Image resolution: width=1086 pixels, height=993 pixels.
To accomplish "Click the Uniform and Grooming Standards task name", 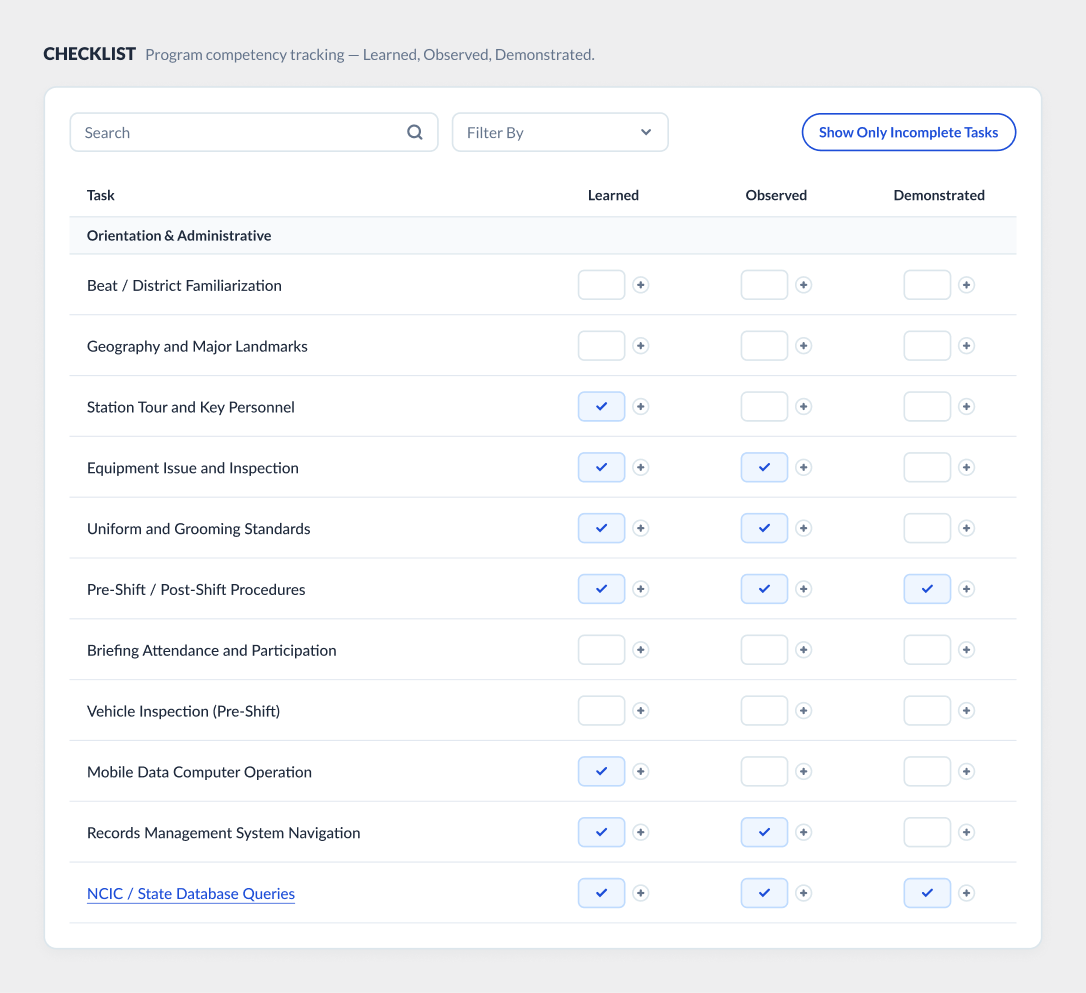I will 198,529.
